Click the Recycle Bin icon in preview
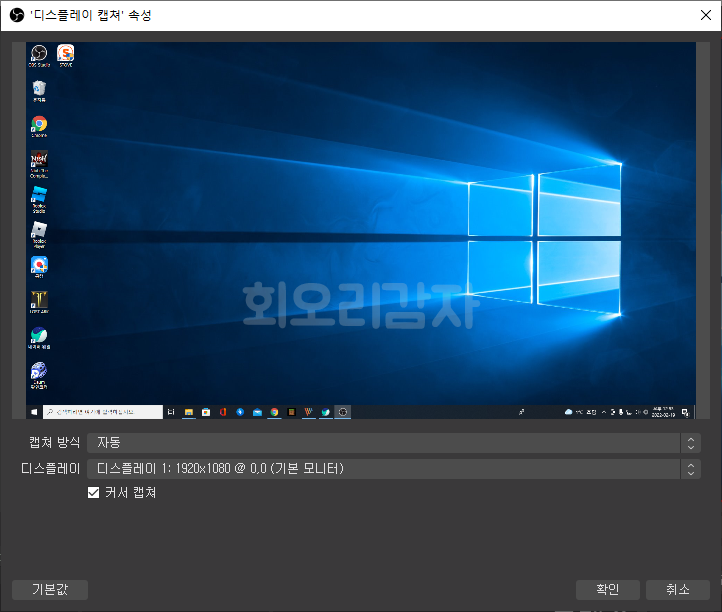 click(39, 91)
